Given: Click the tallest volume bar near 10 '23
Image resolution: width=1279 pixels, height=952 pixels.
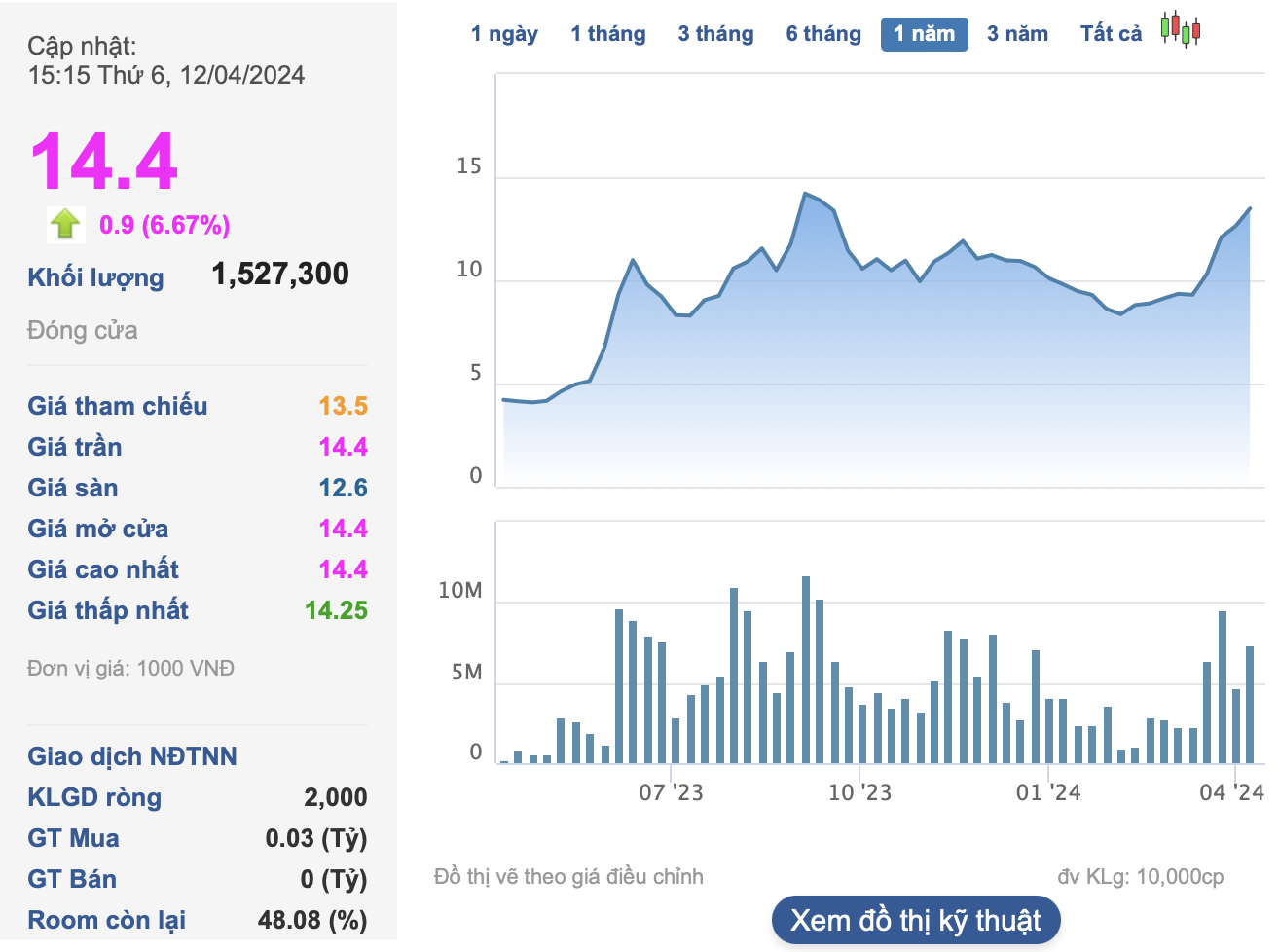Looking at the screenshot, I should (x=806, y=670).
